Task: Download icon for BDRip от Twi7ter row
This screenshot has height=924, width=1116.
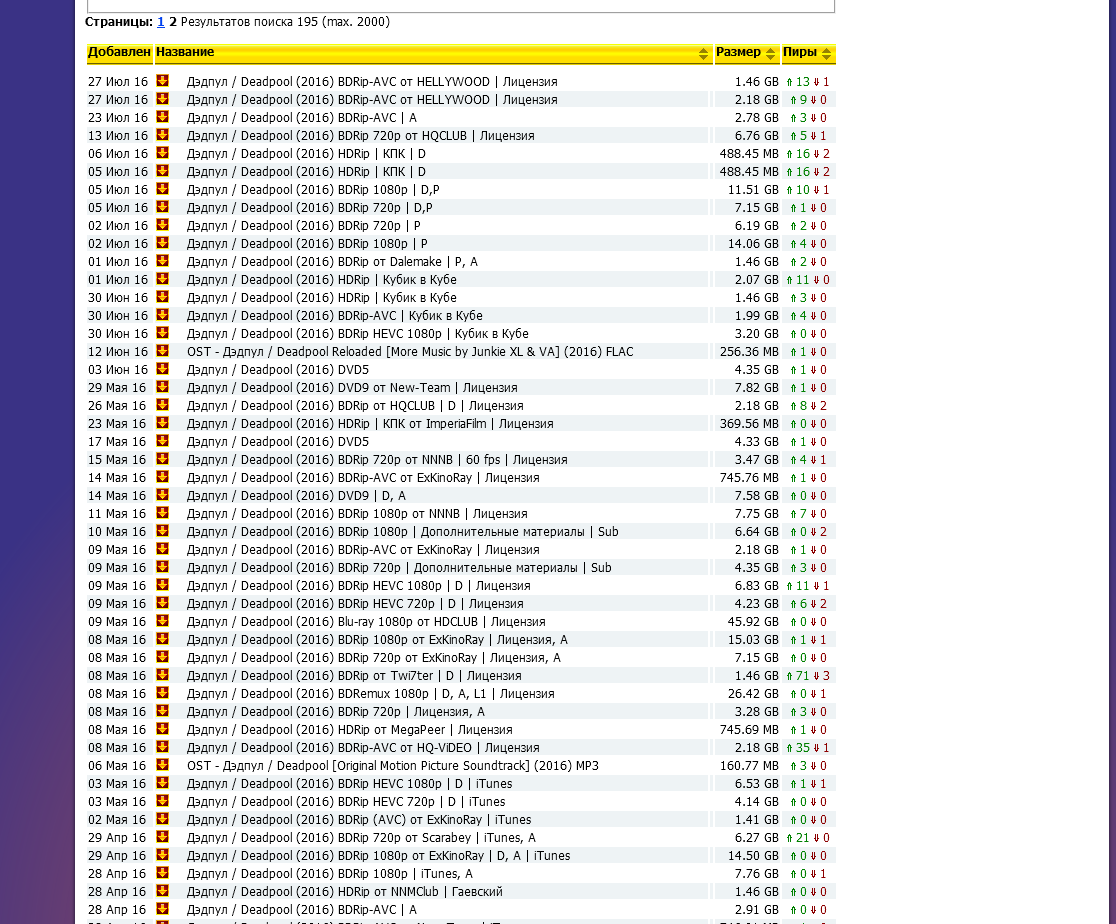Action: tap(162, 675)
